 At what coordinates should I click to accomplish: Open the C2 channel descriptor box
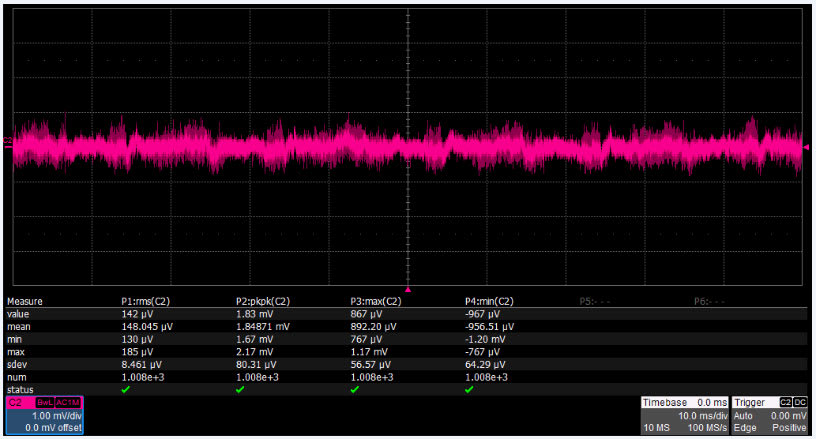click(x=45, y=415)
